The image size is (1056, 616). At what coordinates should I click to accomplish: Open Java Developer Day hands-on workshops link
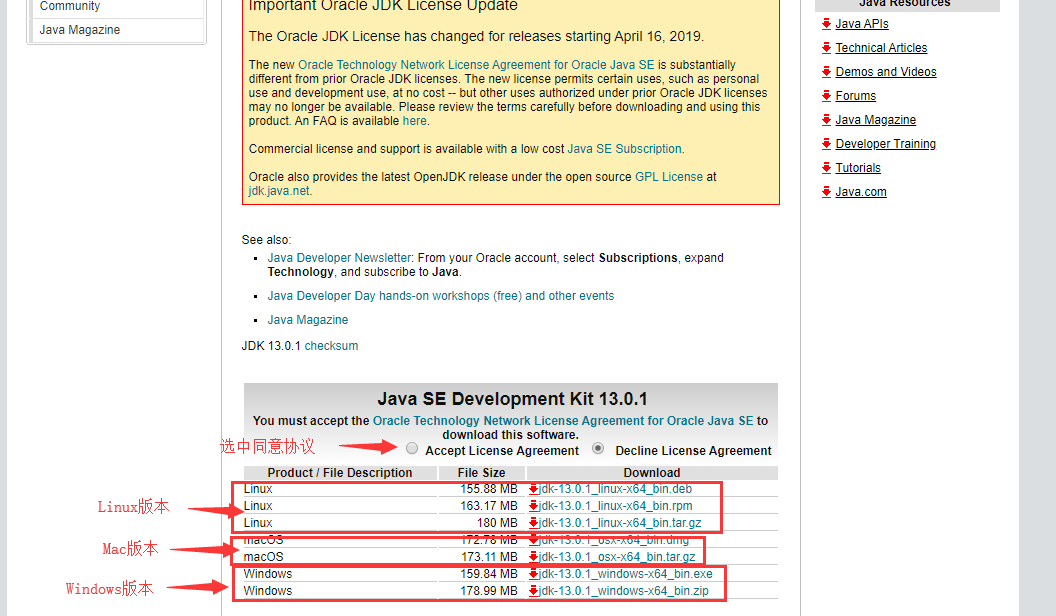pyautogui.click(x=440, y=296)
